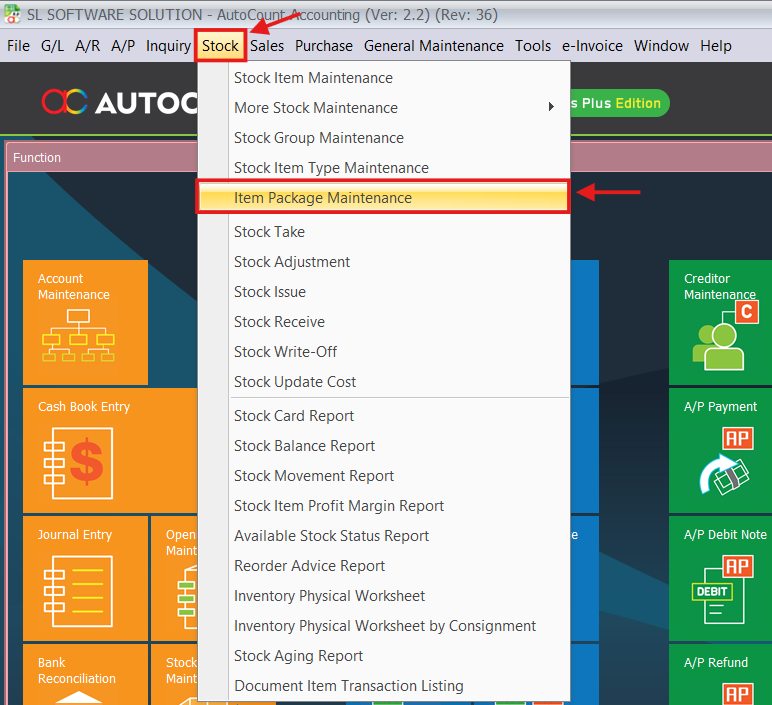Image resolution: width=772 pixels, height=705 pixels.
Task: Choose Item Package Maintenance
Action: [384, 197]
